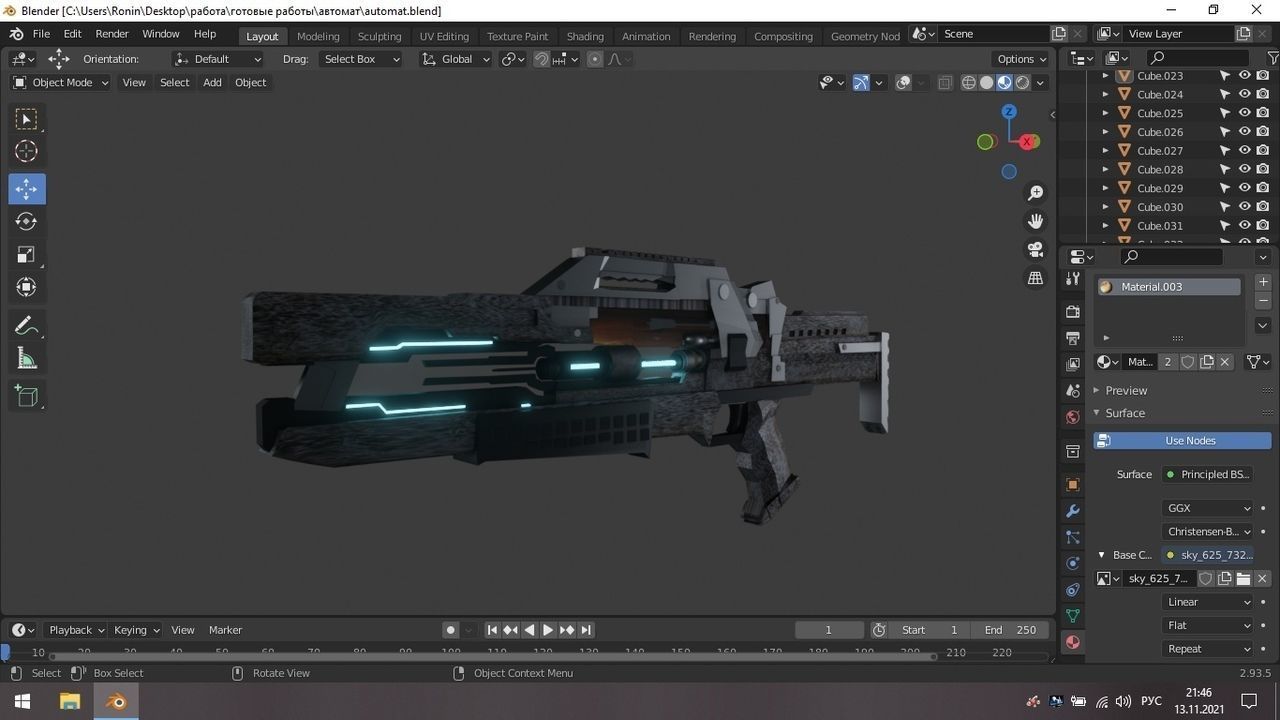Open the Object Mode dropdown

pyautogui.click(x=61, y=83)
